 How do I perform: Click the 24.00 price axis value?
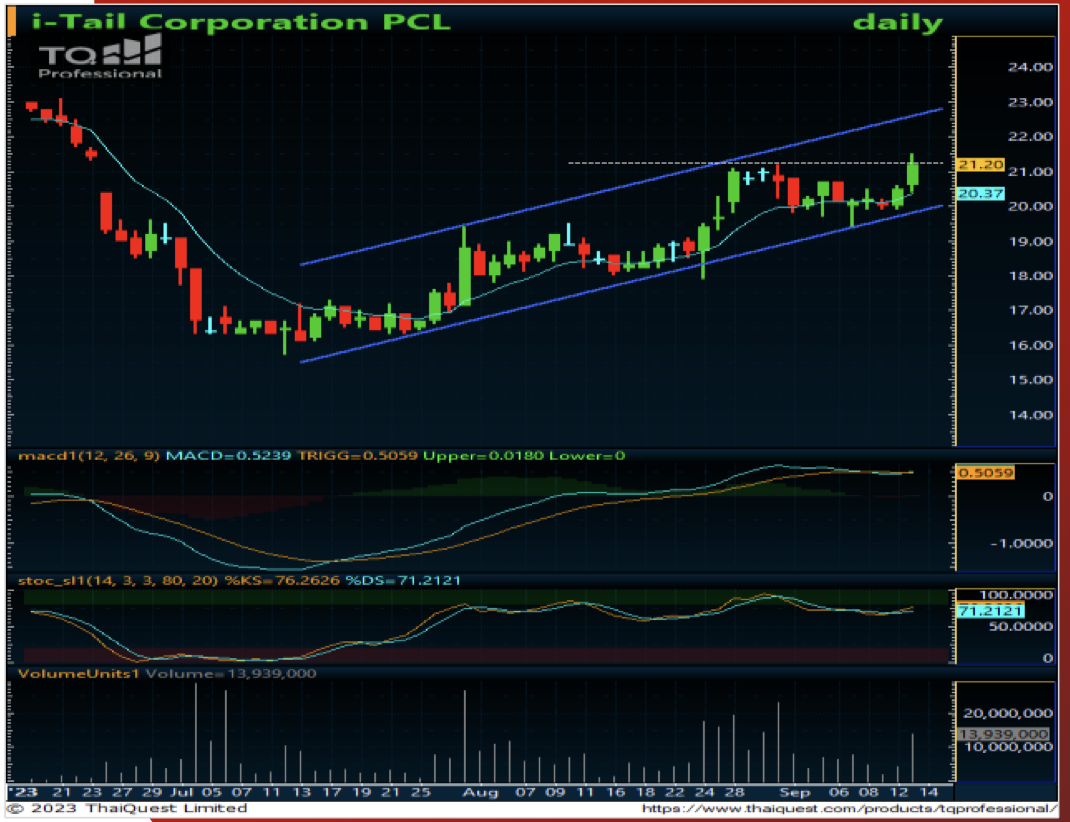(1030, 67)
